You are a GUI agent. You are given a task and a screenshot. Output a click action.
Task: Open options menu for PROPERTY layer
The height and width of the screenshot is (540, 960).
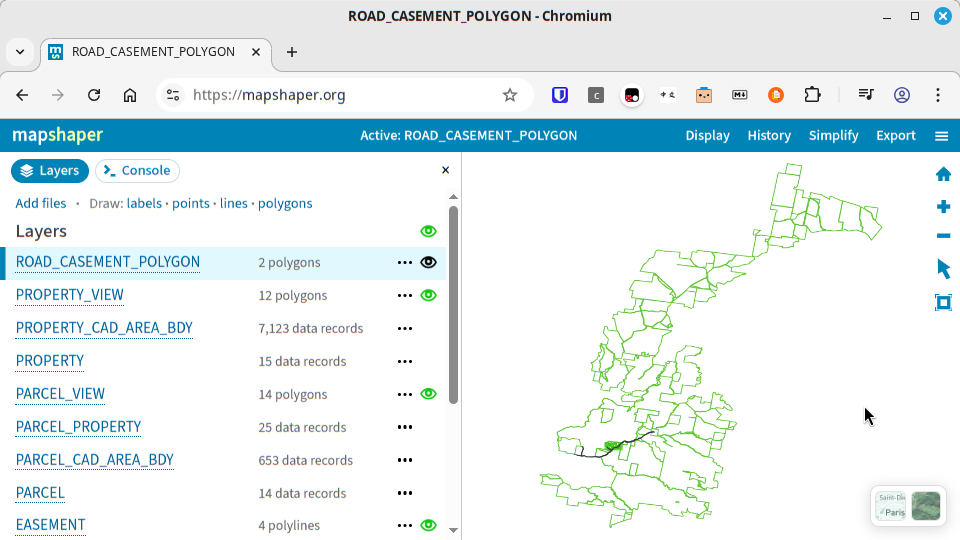click(405, 361)
